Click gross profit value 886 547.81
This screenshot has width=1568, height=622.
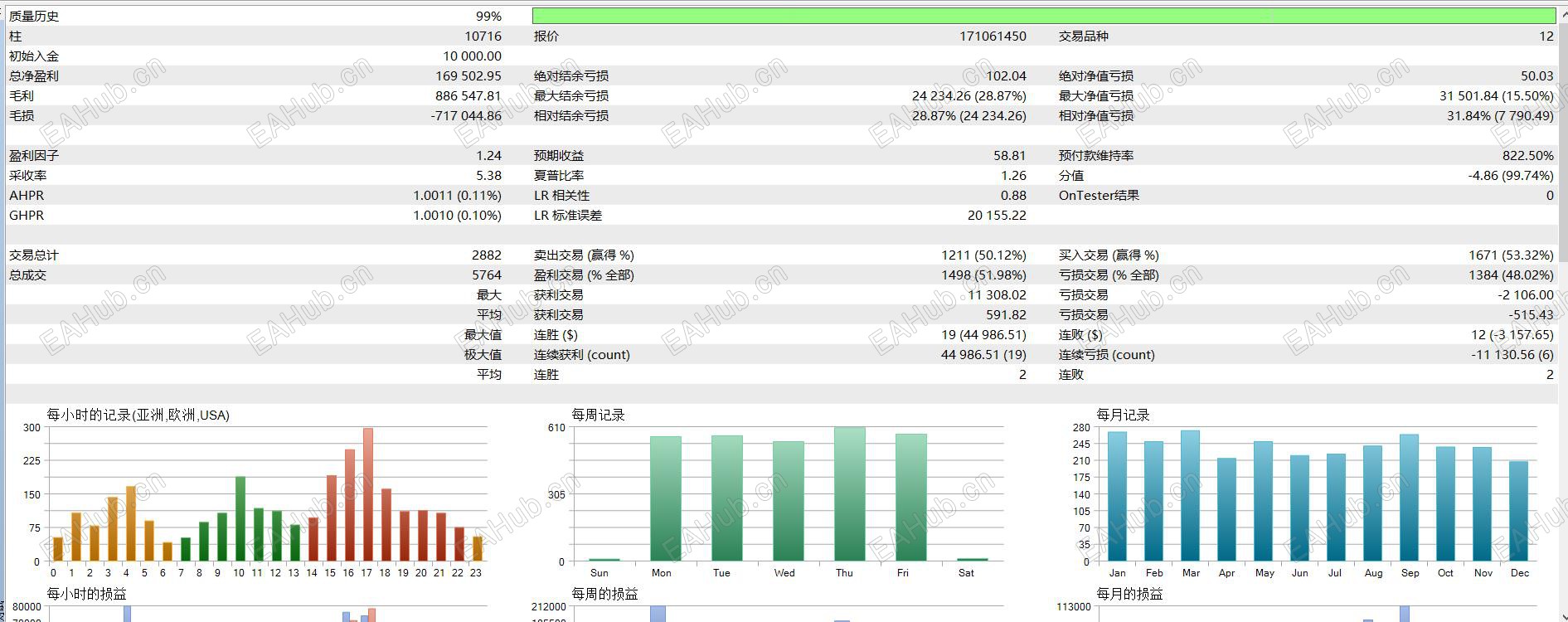coord(468,96)
